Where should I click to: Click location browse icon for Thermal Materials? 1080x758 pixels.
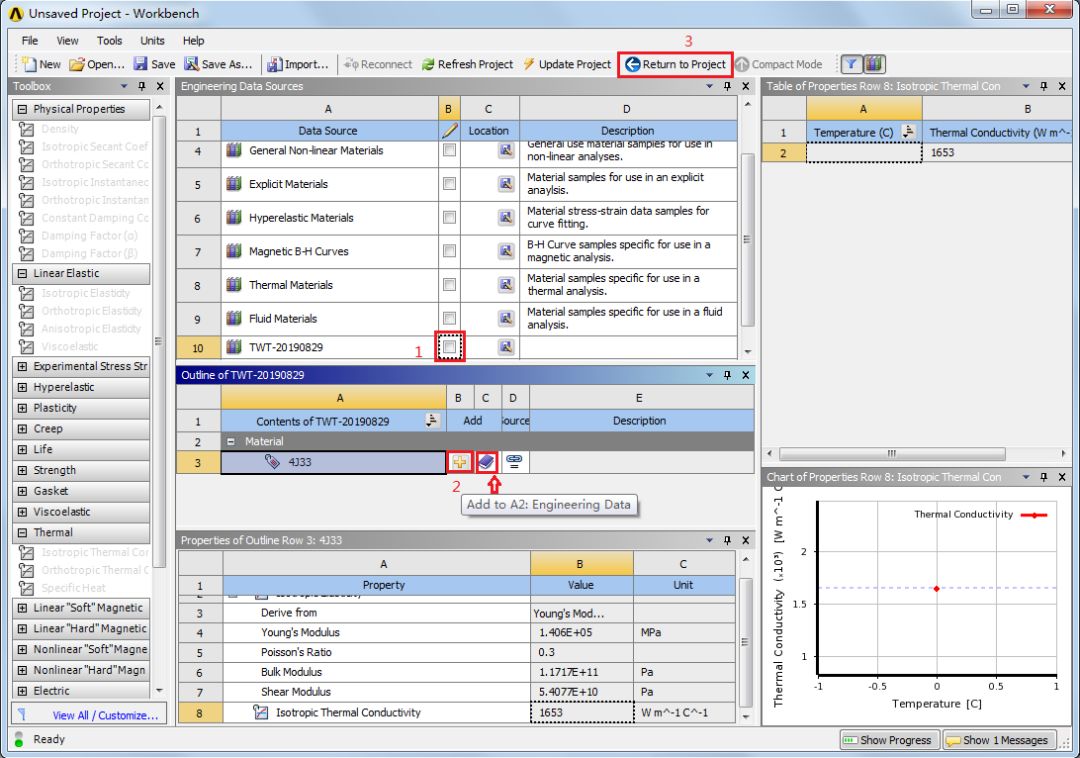506,284
